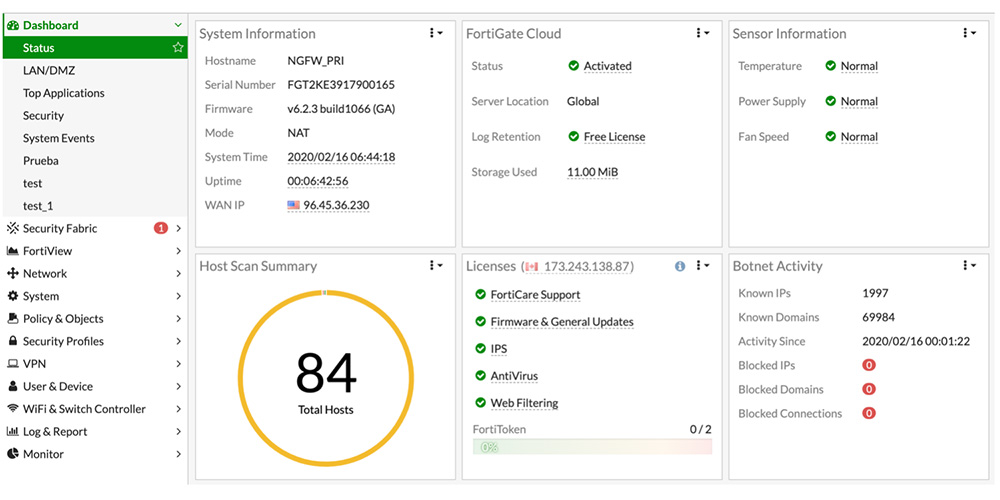Viewport: 1000px width, 500px height.
Task: Click the Security Fabric icon in sidebar
Action: pyautogui.click(x=13, y=229)
